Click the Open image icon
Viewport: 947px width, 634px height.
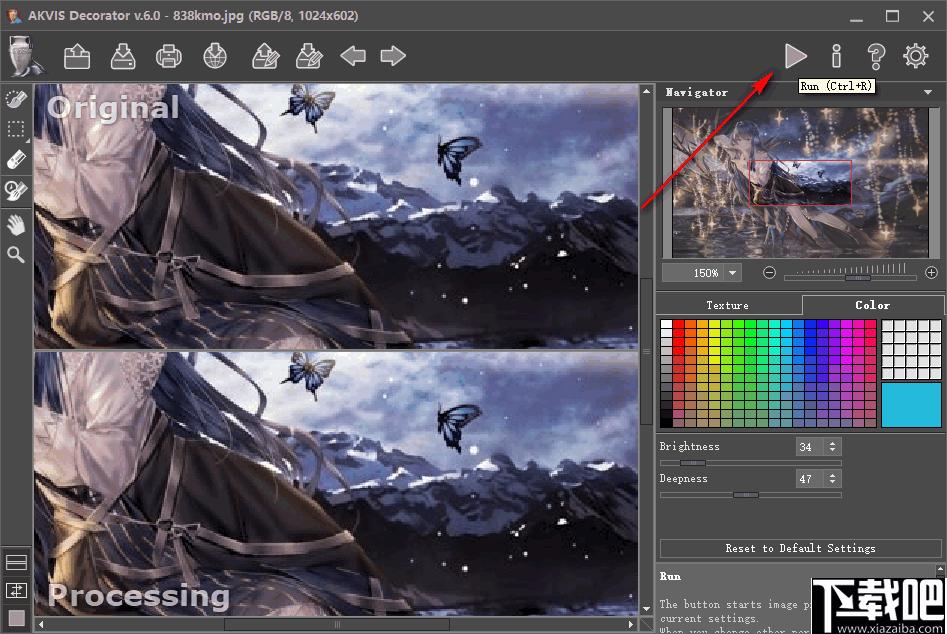click(x=77, y=57)
